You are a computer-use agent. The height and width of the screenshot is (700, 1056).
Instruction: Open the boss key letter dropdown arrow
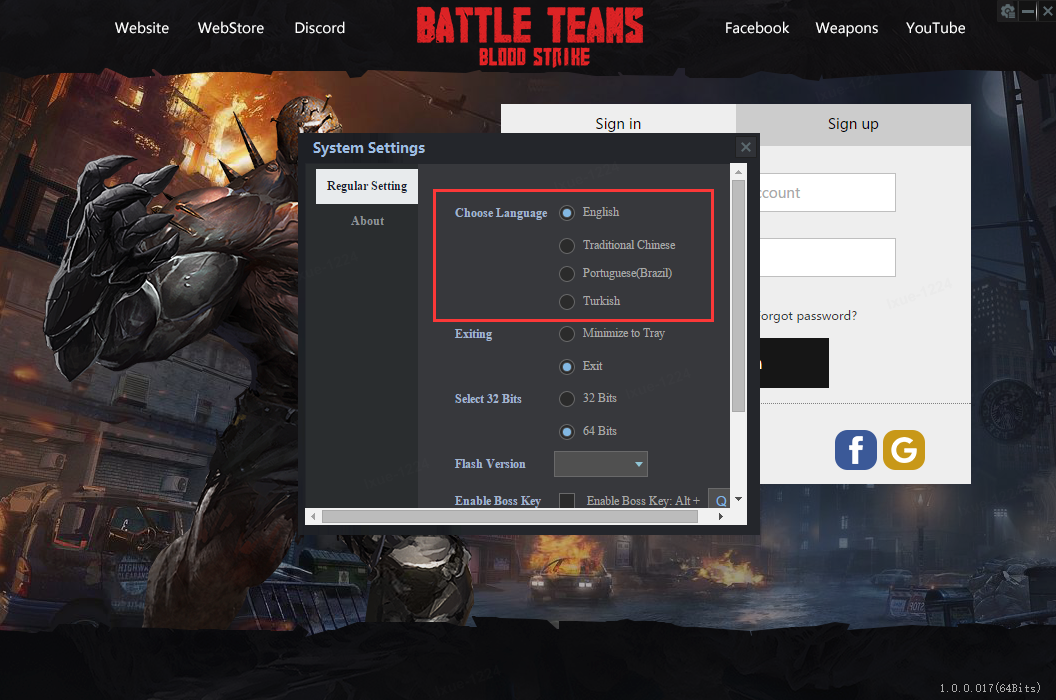click(737, 499)
